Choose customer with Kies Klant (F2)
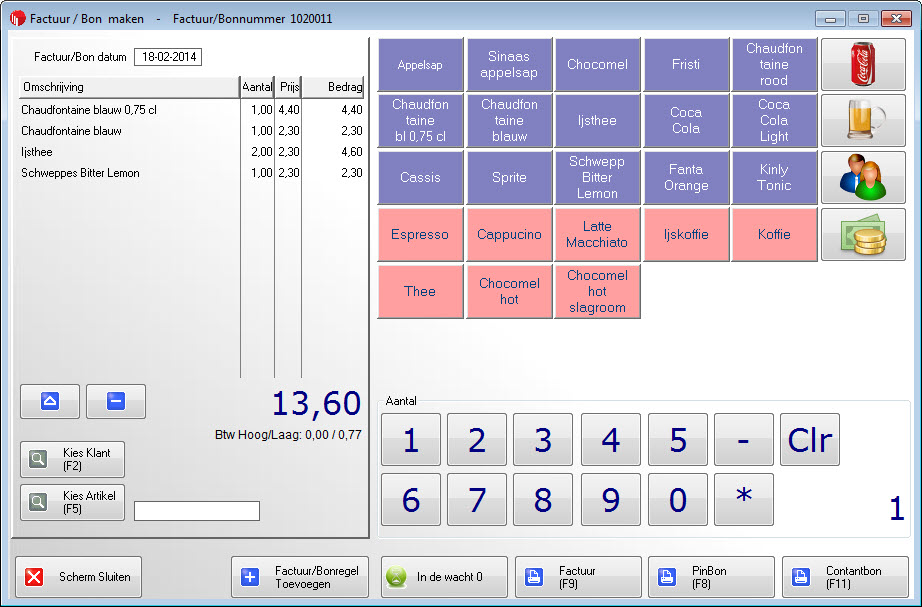This screenshot has height=607, width=922. click(72, 459)
